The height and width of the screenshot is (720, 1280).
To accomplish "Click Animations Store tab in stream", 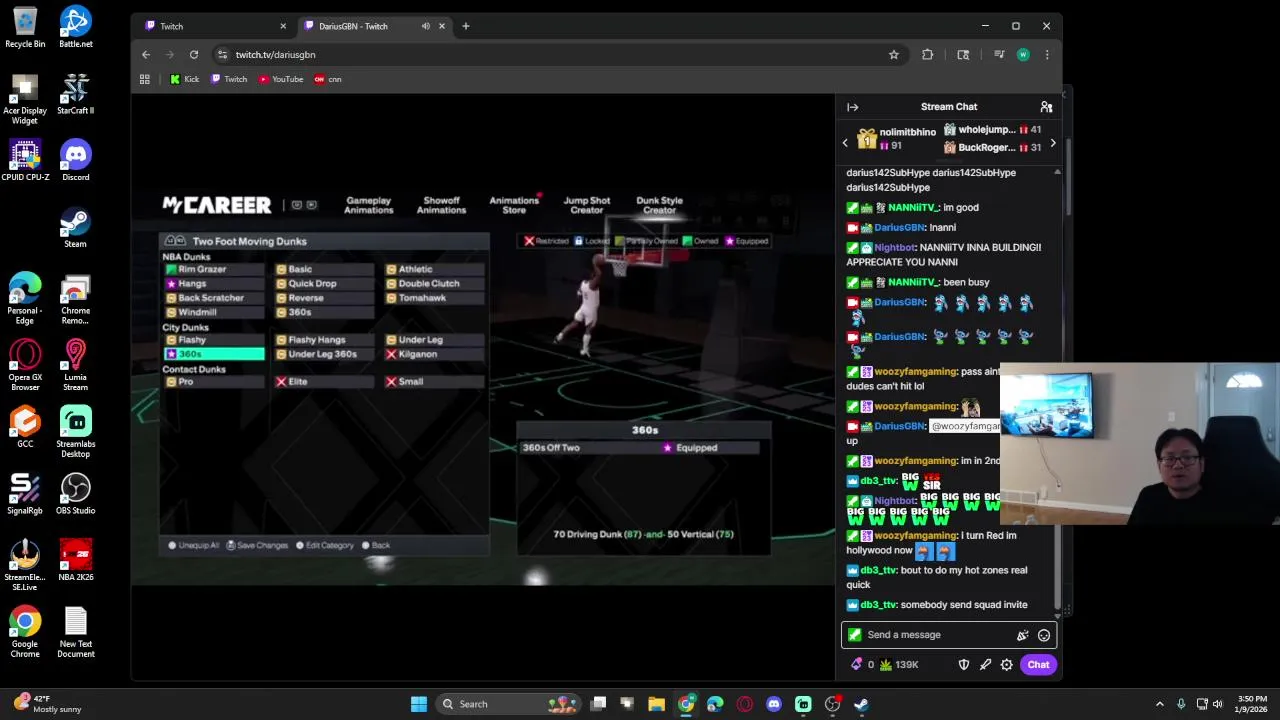I will 514,205.
